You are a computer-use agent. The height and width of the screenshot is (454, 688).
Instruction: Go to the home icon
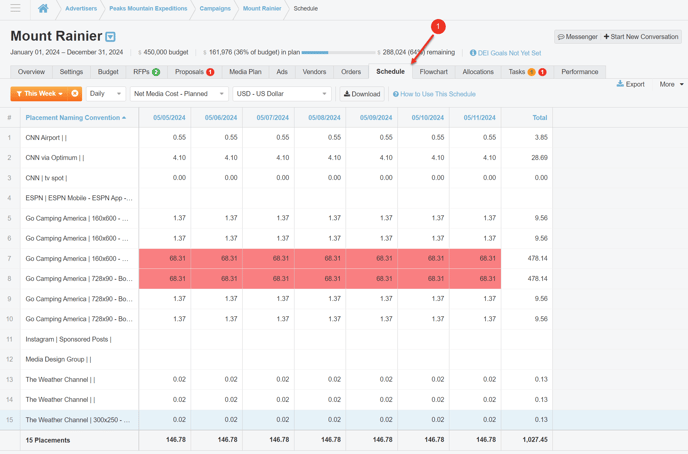(43, 8)
